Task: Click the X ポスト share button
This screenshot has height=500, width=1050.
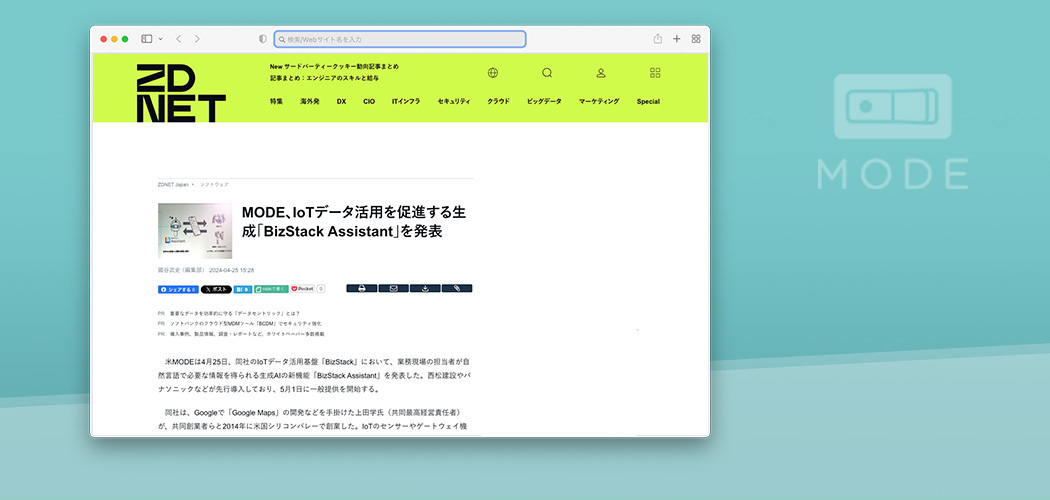Action: [216, 289]
